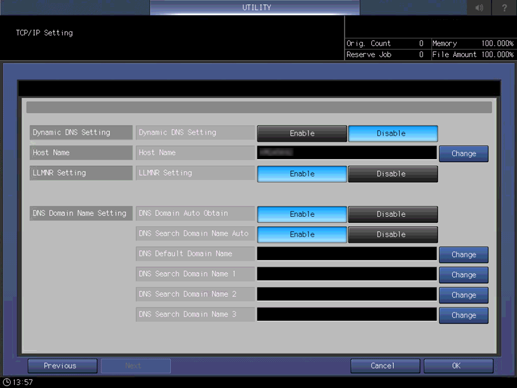Enable LLMNR Setting
517x388 pixels.
[302, 174]
